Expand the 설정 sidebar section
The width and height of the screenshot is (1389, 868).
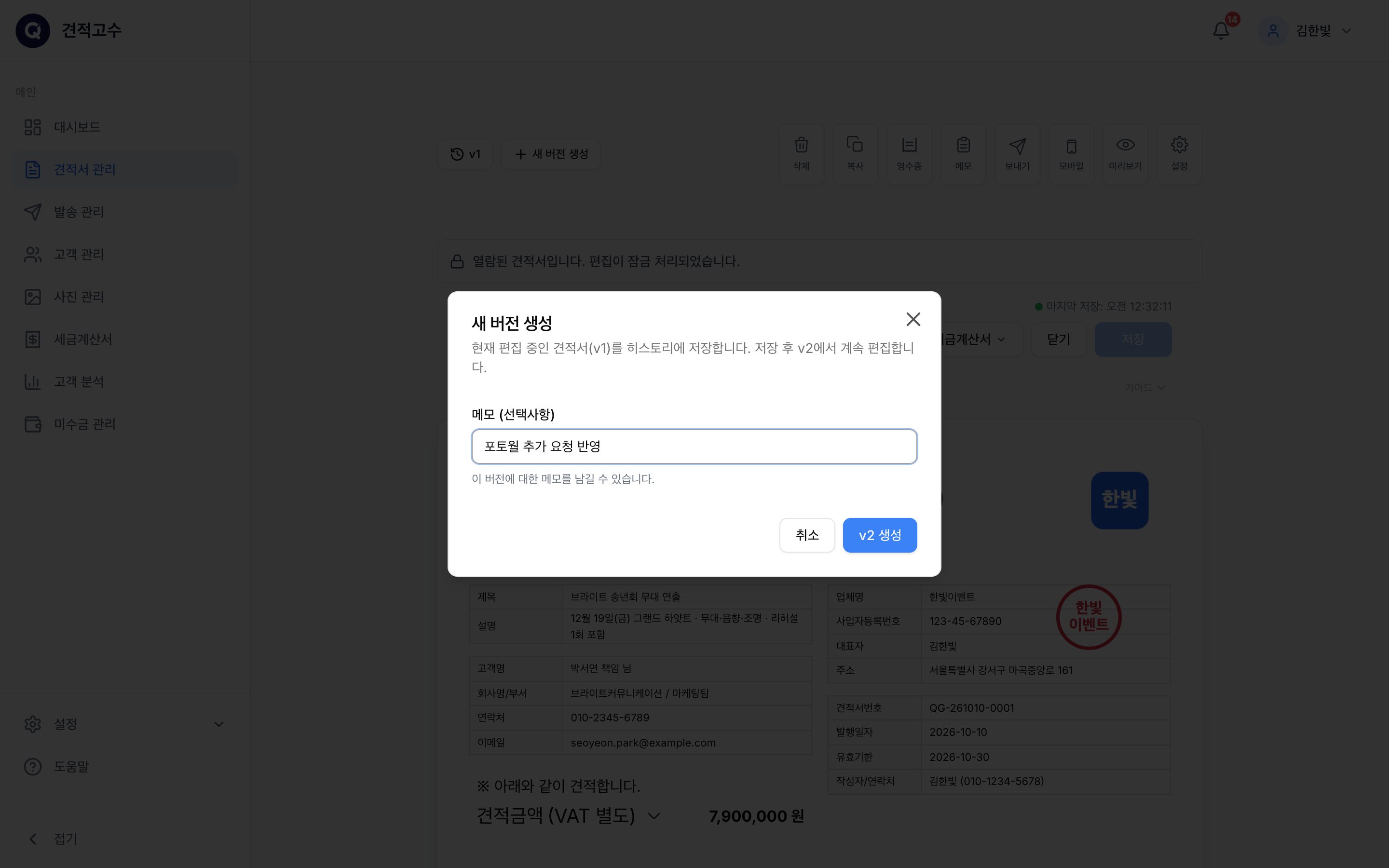[x=124, y=724]
